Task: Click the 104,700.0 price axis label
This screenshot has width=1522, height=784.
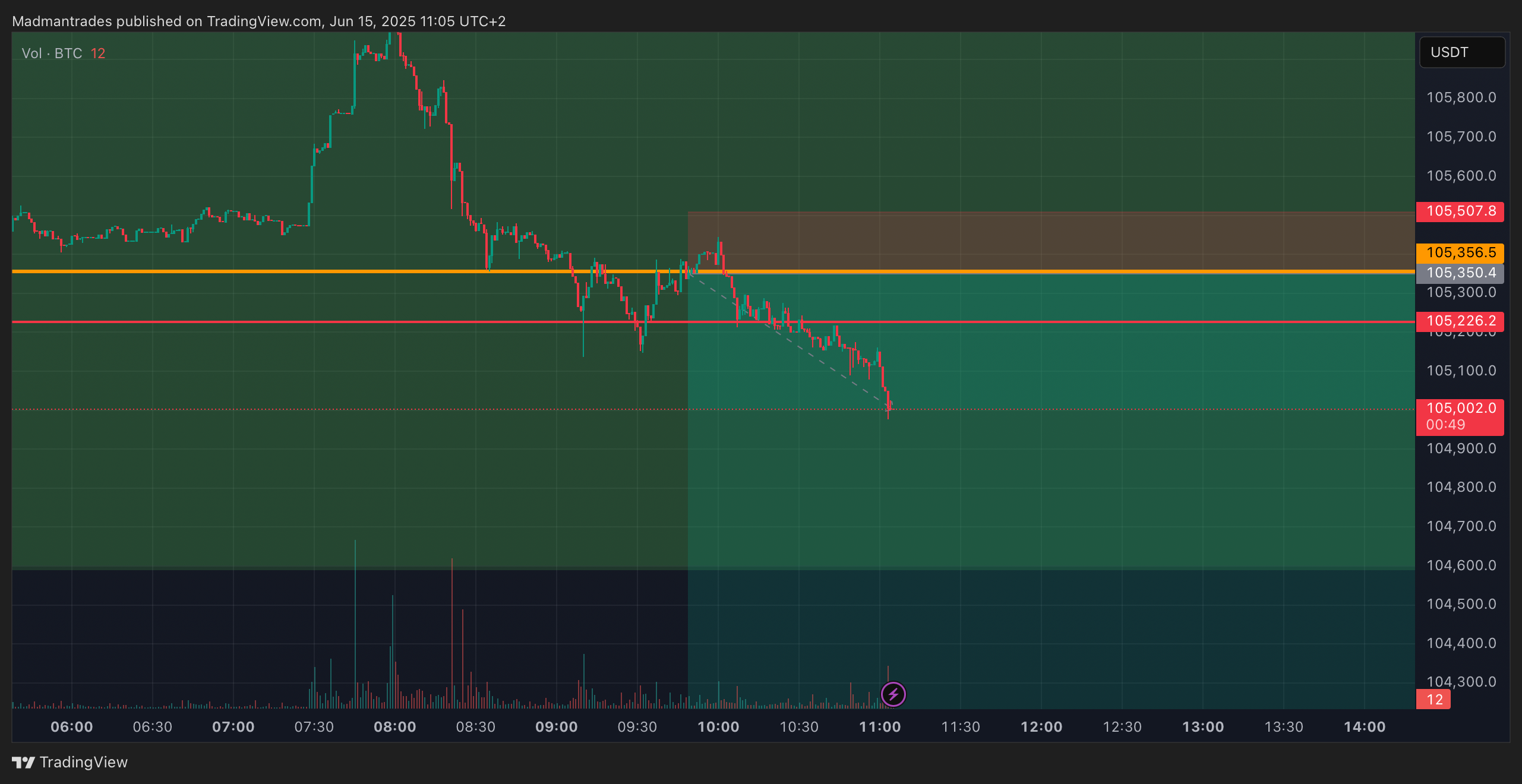Action: click(x=1461, y=526)
